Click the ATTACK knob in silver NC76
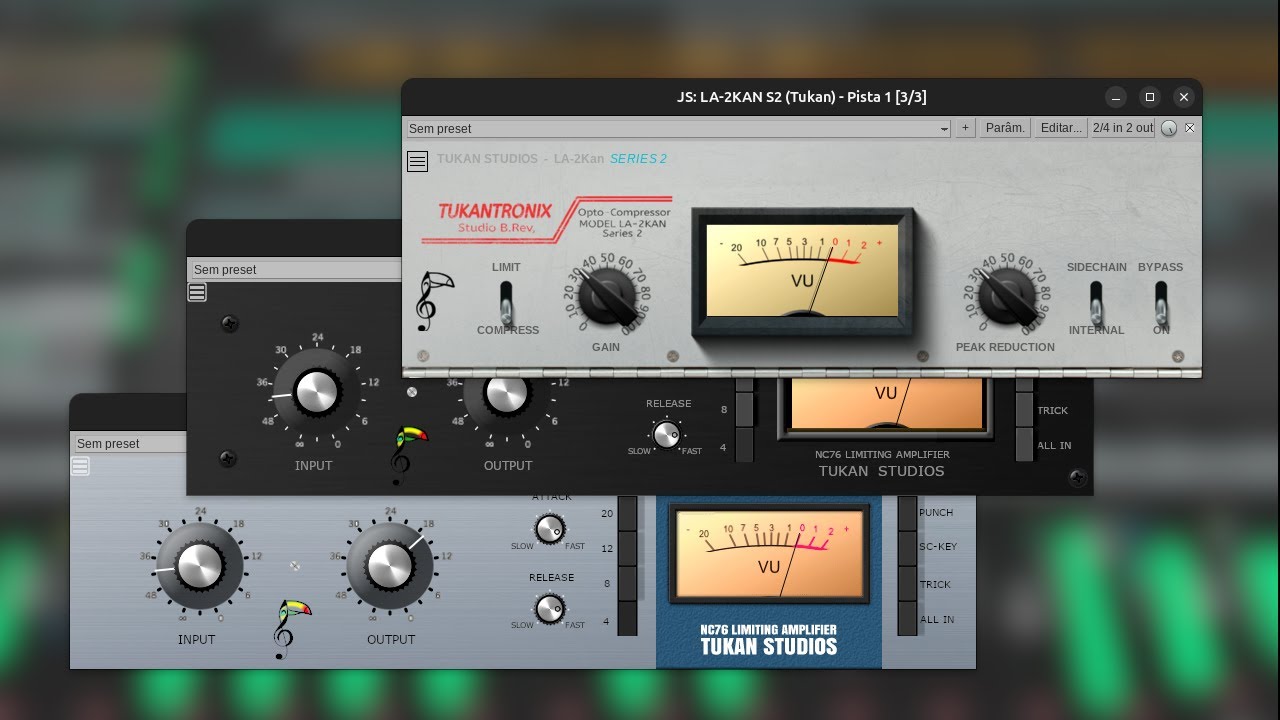 click(549, 529)
